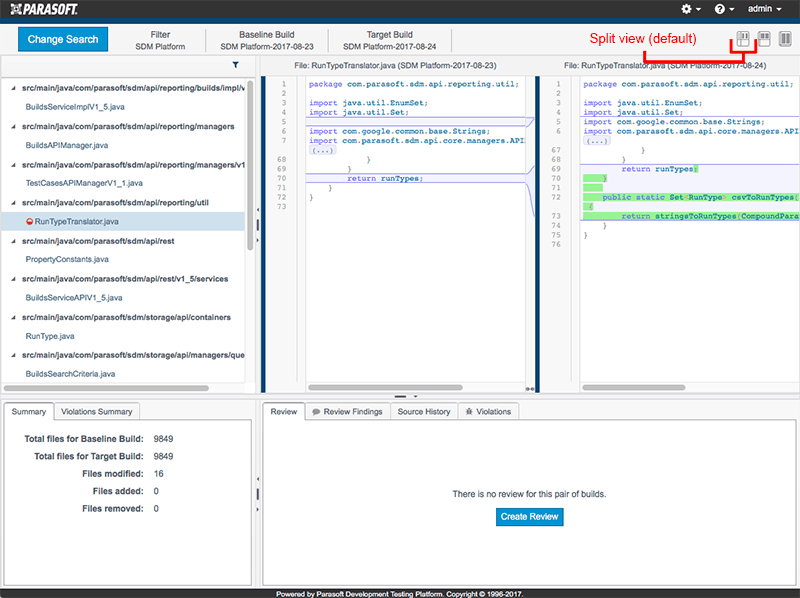Switch to the Summary tab
Screen dimensions: 800x598
coord(29,411)
